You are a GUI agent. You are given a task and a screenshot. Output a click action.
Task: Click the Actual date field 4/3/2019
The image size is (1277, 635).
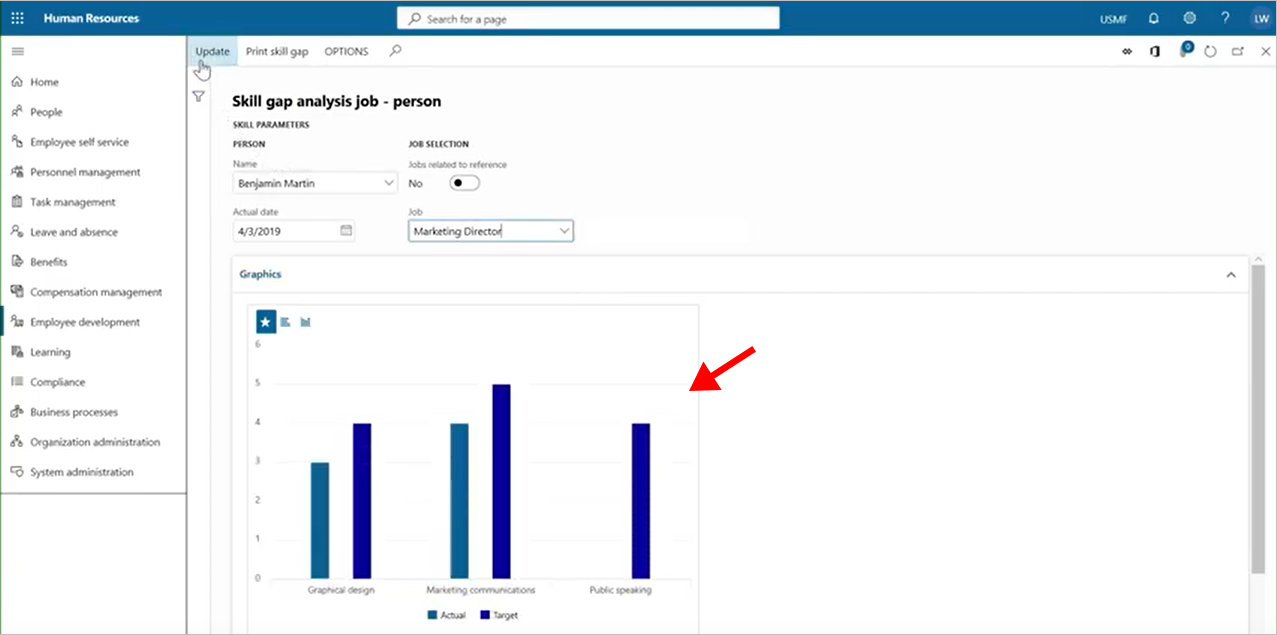tap(294, 230)
